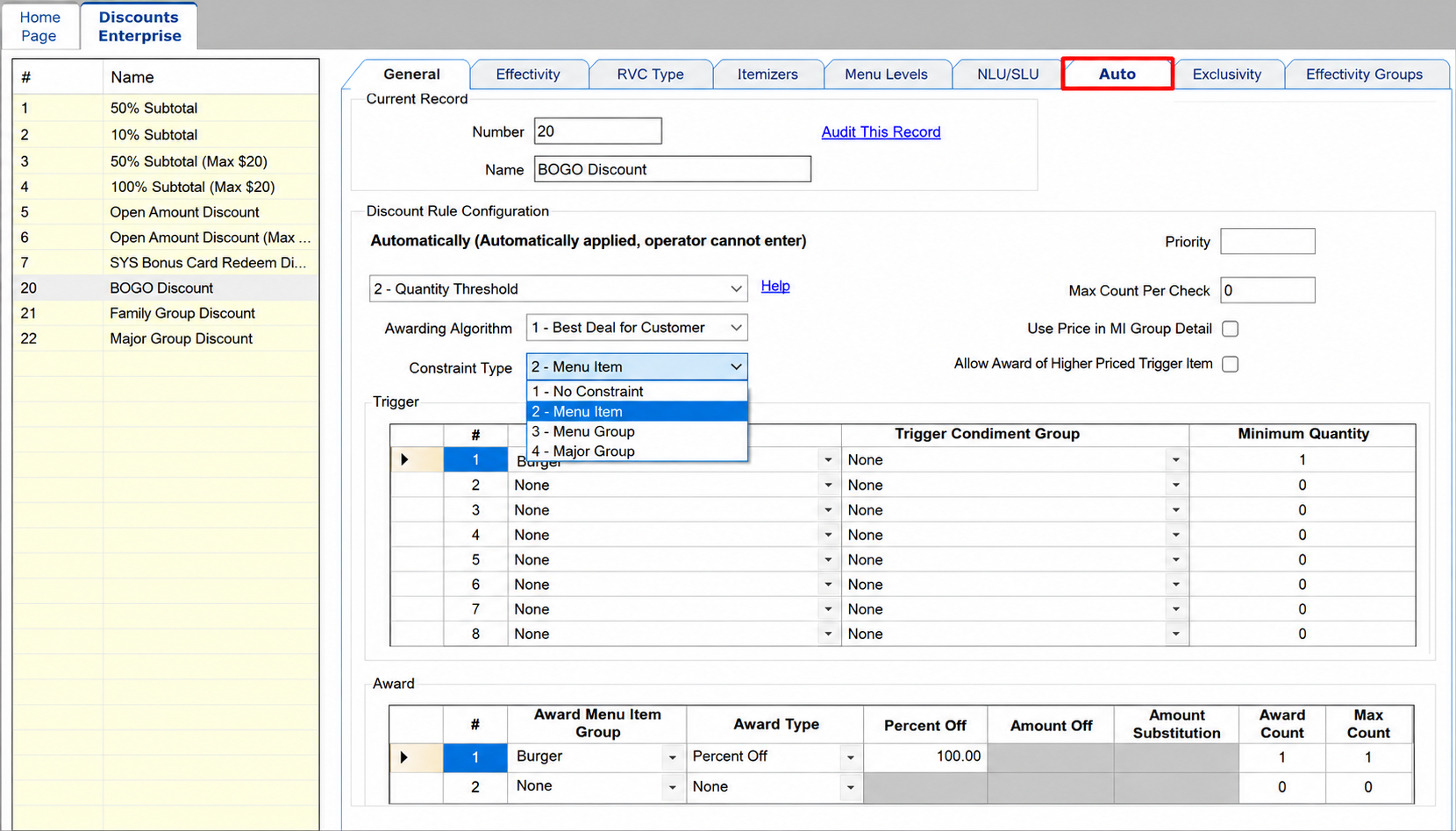Open the Effectivity Groups tab
1456x831 pixels.
1364,75
